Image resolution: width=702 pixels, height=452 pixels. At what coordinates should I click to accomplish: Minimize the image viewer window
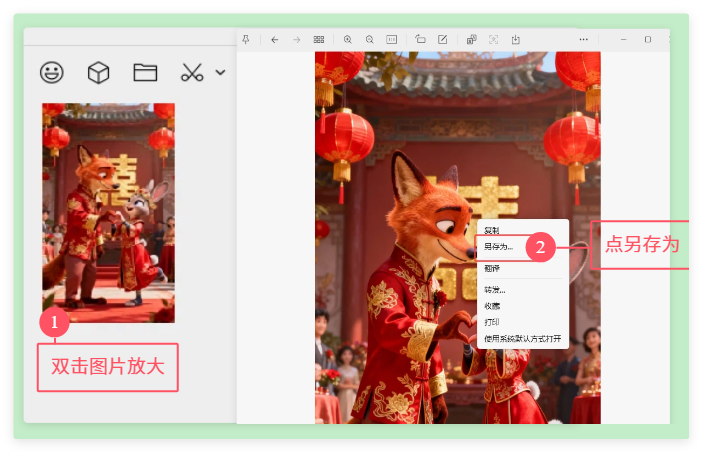coord(623,39)
